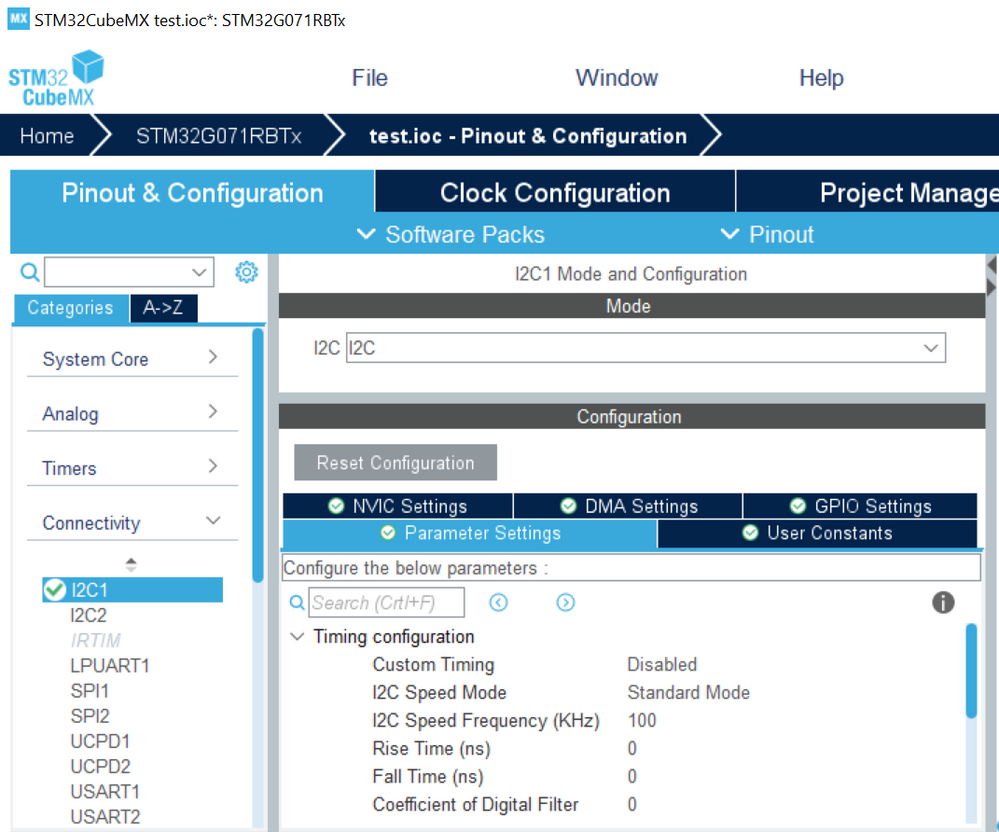Screen dimensions: 999x832
Task: Open NVIC Settings tab
Action: click(x=398, y=506)
